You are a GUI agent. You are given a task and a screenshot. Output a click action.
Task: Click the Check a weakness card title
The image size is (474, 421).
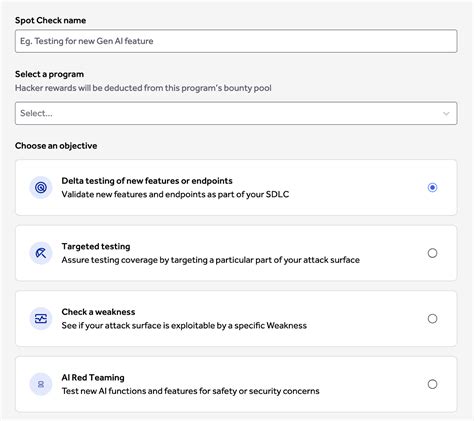point(98,312)
